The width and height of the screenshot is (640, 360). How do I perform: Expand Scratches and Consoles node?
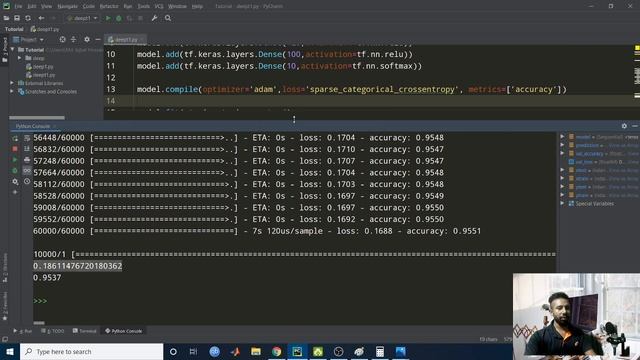pos(13,91)
